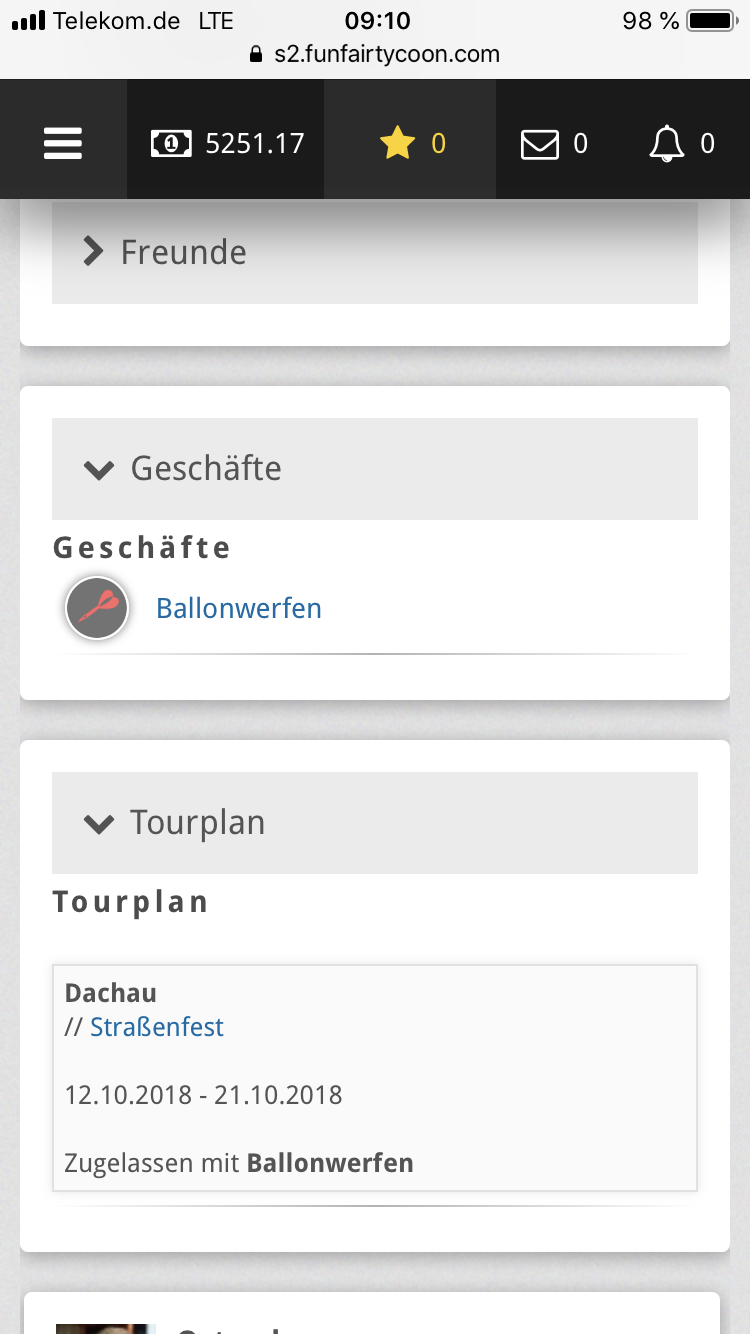750x1334 pixels.
Task: Tap the s2.funfairtycoon.com address bar
Action: point(387,54)
